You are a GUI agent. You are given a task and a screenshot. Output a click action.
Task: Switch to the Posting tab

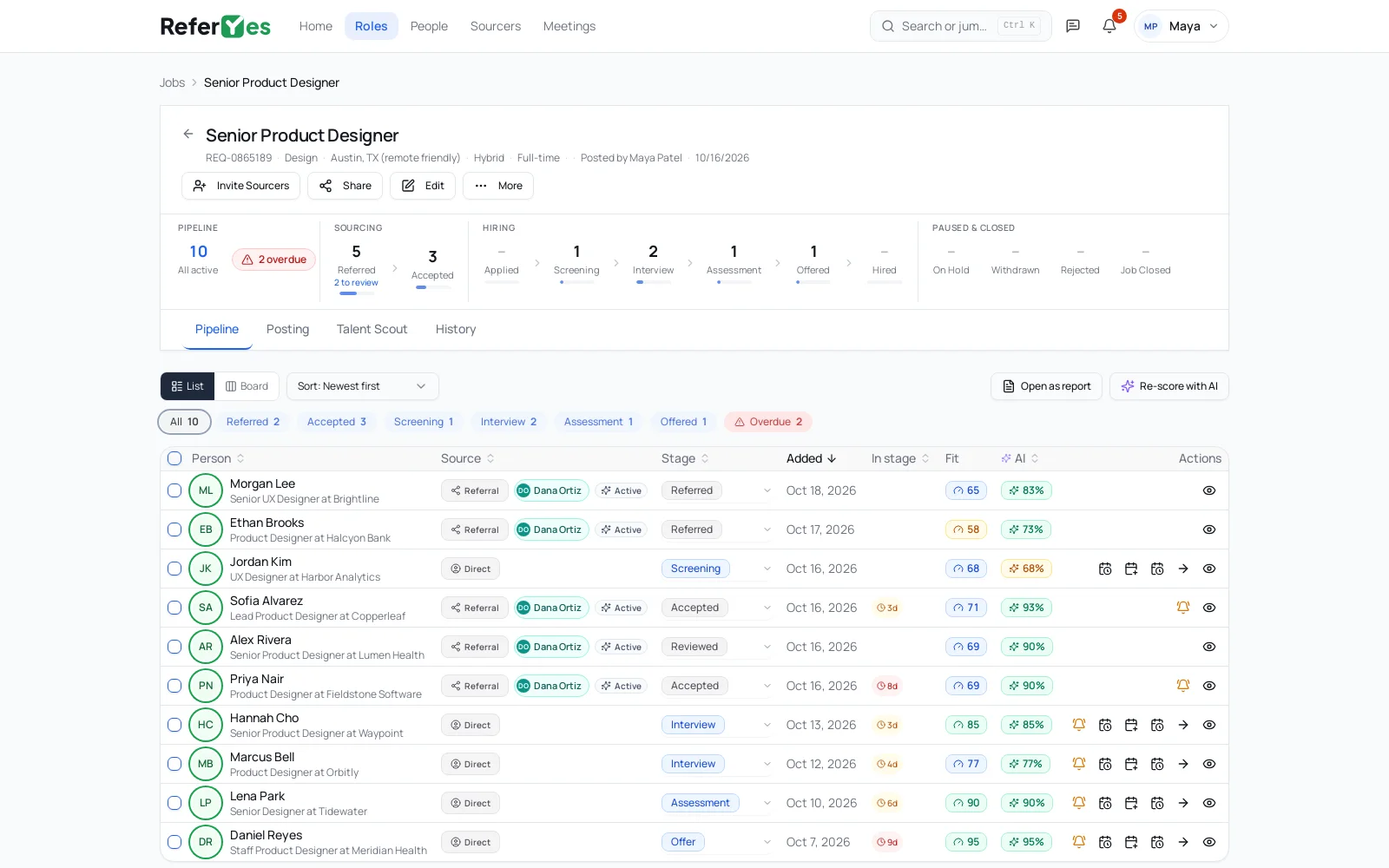point(287,329)
